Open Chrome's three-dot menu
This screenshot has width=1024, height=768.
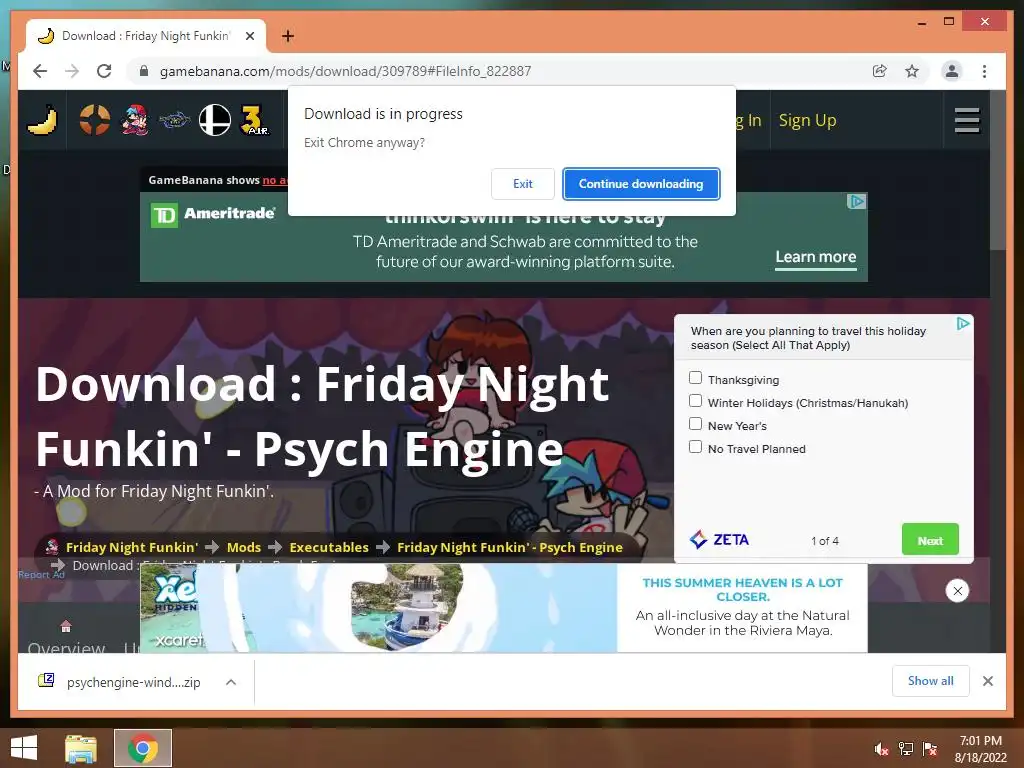click(984, 71)
